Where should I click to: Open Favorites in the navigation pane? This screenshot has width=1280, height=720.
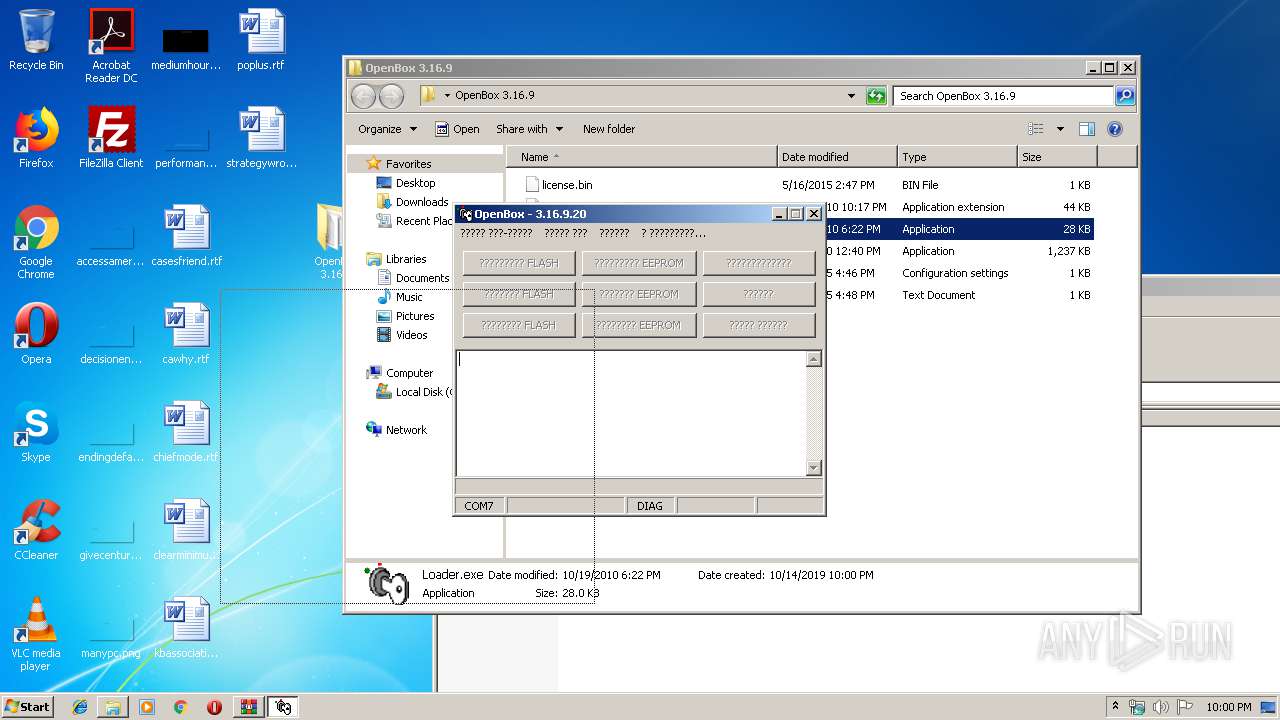point(399,164)
